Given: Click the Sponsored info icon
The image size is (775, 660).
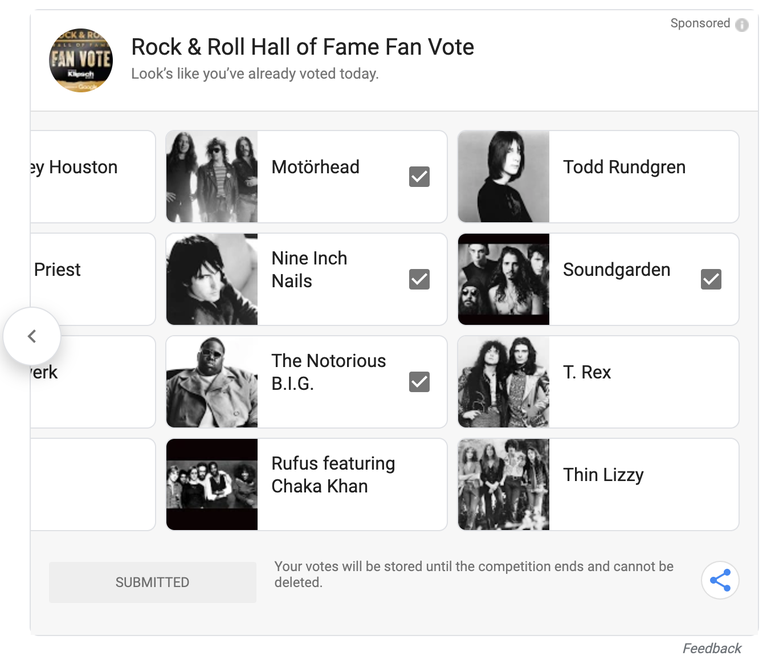Looking at the screenshot, I should [742, 25].
